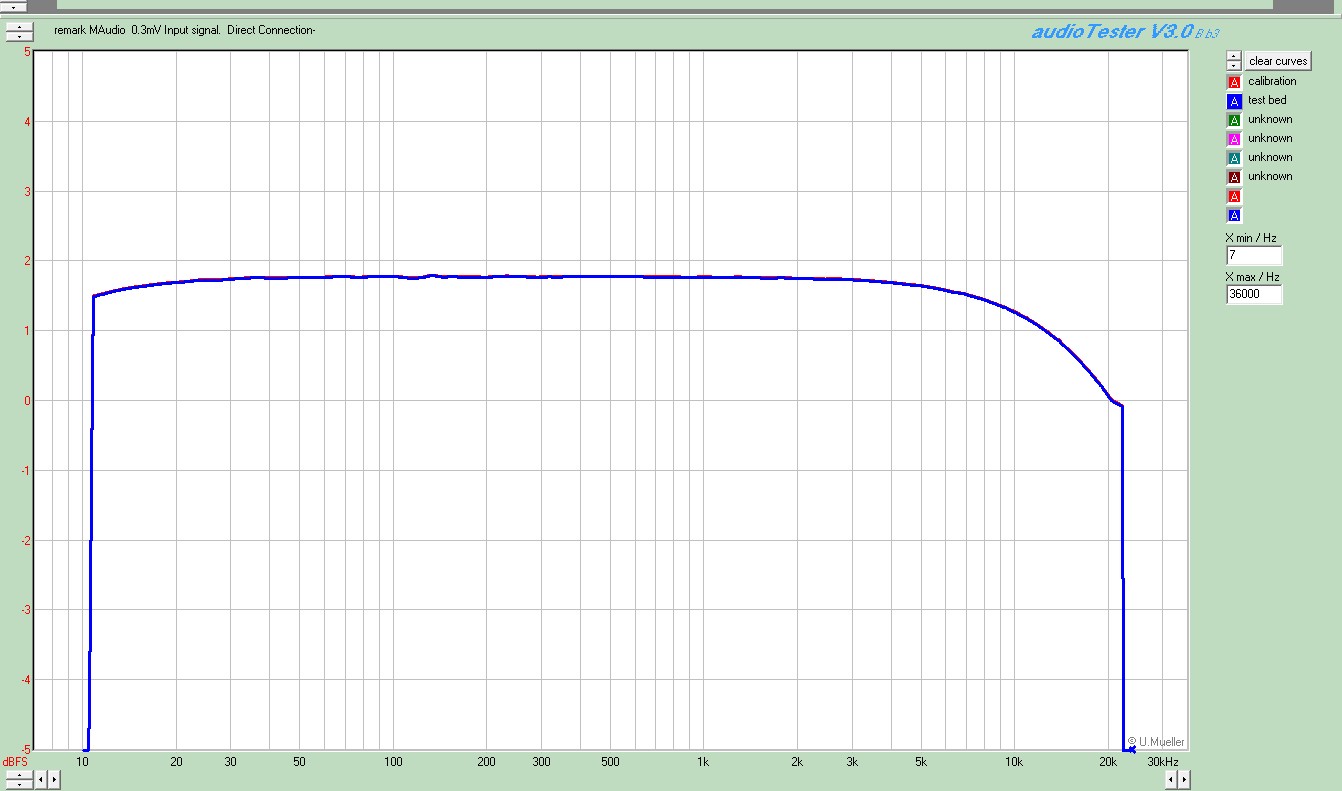Click down arrow beside clear curves
The image size is (1342, 791).
coord(1234,66)
